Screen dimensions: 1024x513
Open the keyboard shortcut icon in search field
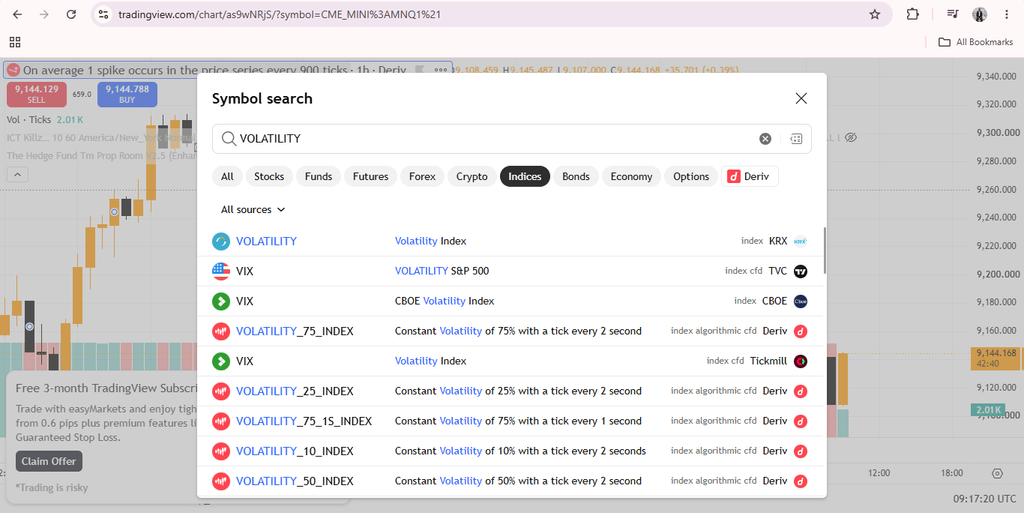795,138
